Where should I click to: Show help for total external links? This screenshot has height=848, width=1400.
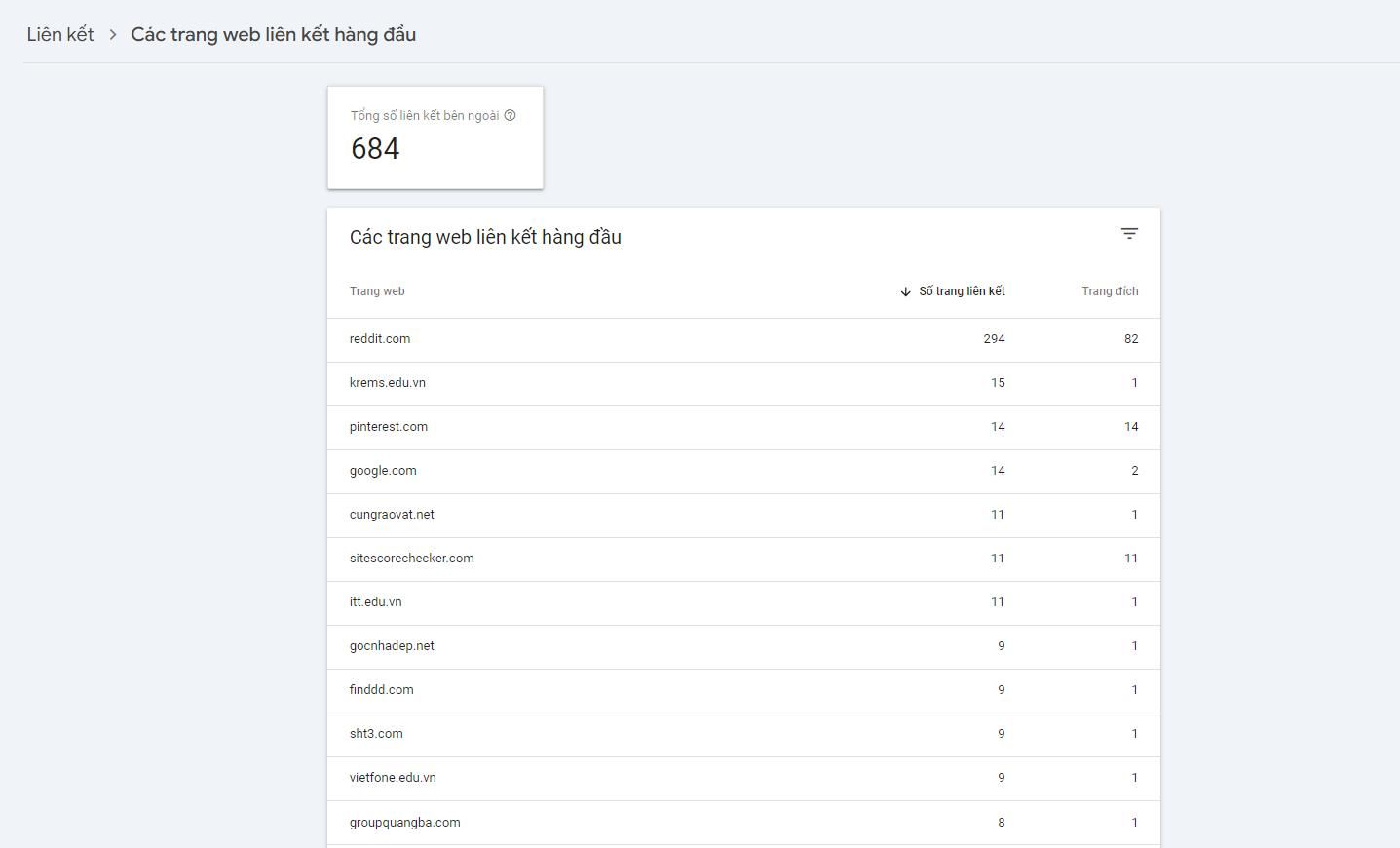510,116
